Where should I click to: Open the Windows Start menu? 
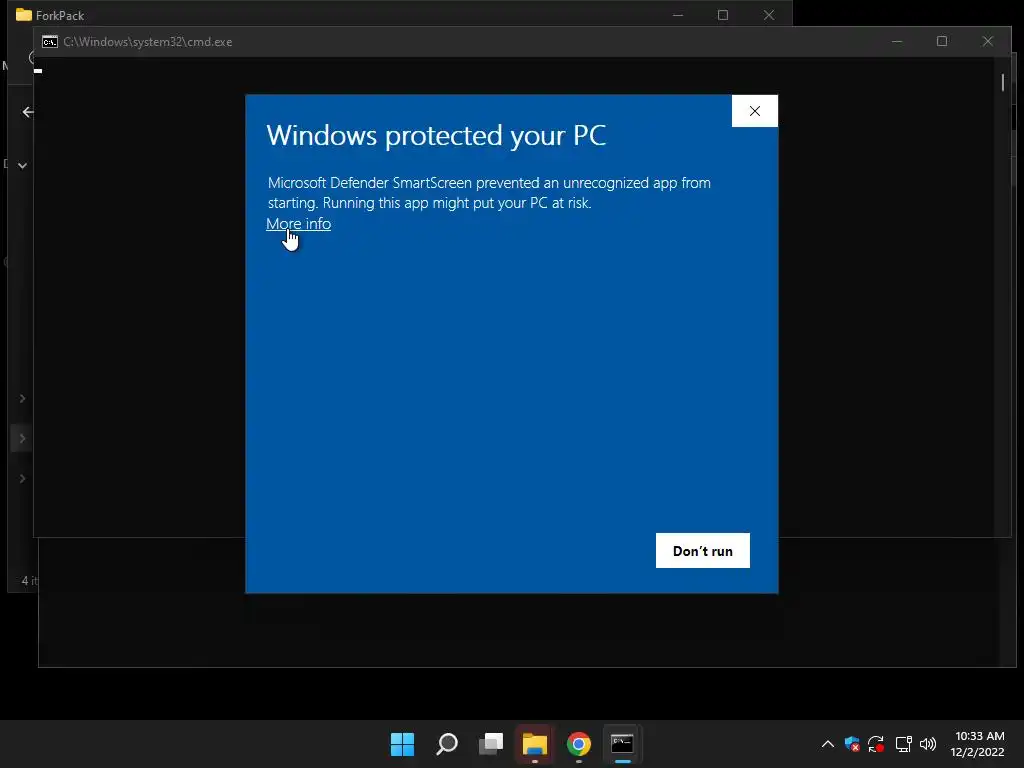pos(402,744)
